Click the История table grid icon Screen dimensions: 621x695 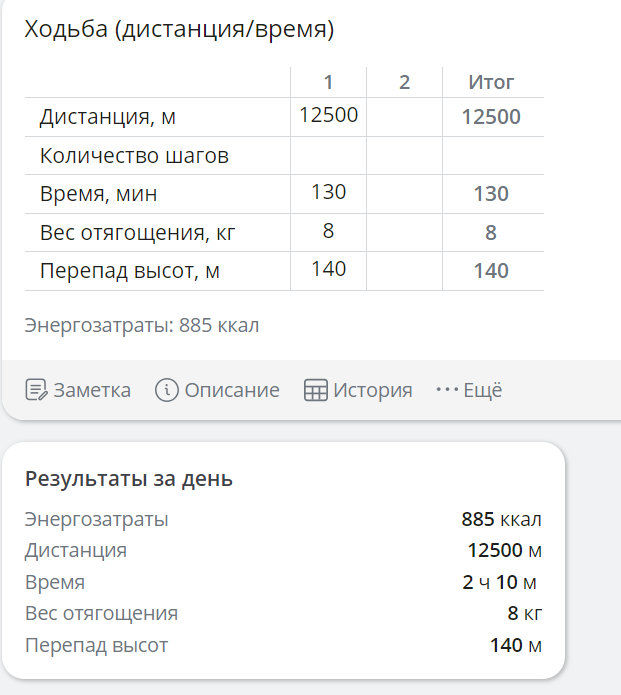(316, 390)
